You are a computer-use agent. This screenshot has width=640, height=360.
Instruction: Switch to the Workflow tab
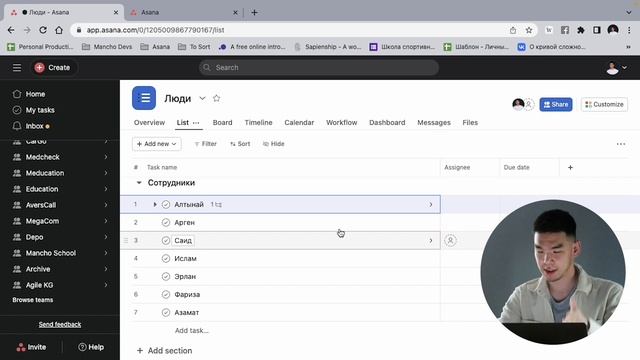coord(342,122)
